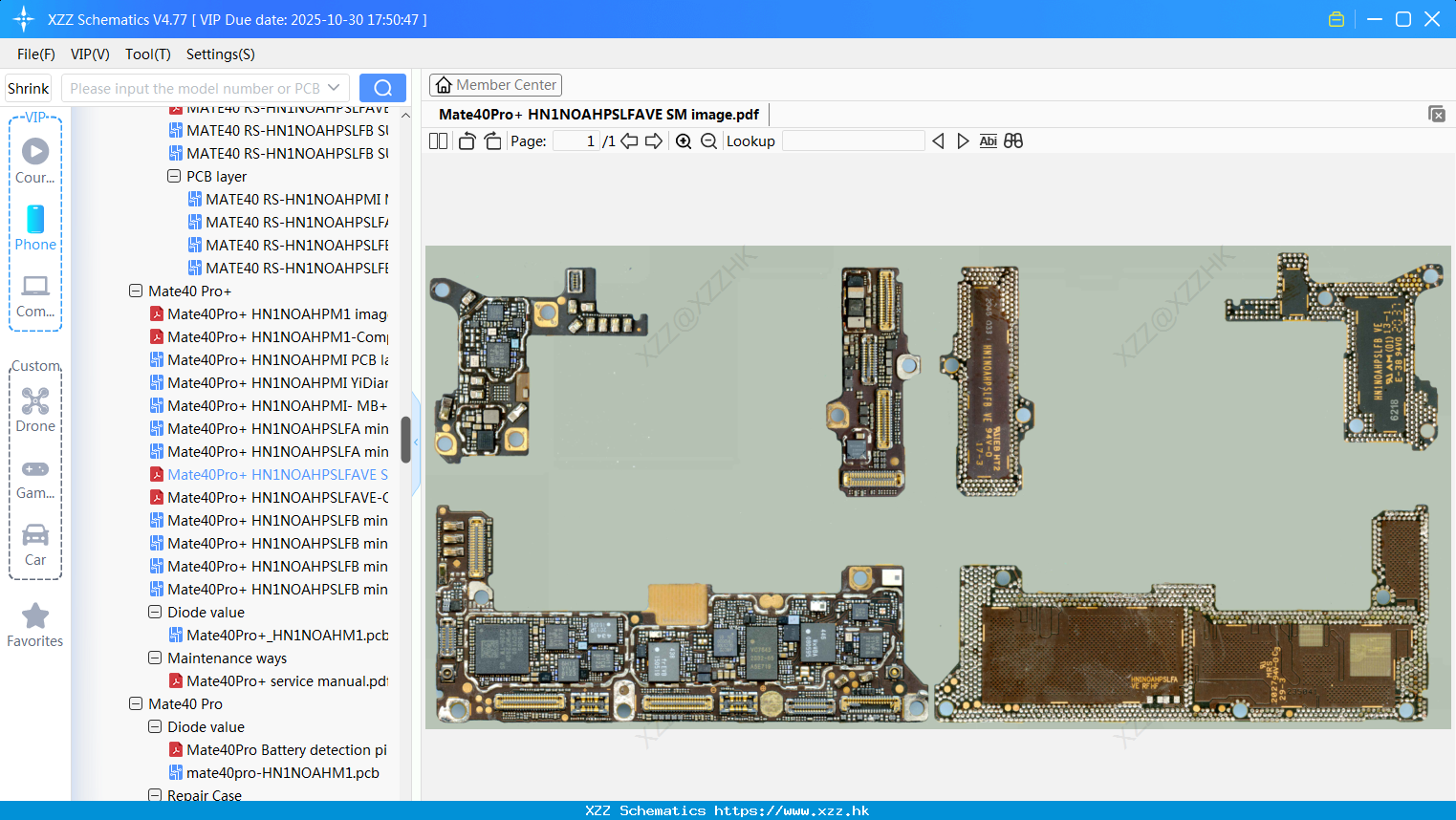Go to previous page arrow
The height and width of the screenshot is (820, 1456).
629,140
